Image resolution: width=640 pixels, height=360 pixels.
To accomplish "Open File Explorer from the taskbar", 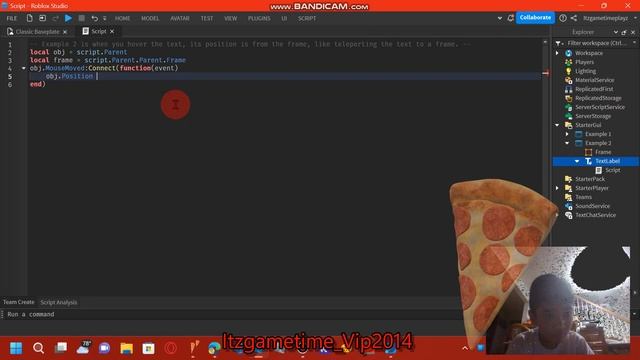I will pyautogui.click(x=127, y=348).
